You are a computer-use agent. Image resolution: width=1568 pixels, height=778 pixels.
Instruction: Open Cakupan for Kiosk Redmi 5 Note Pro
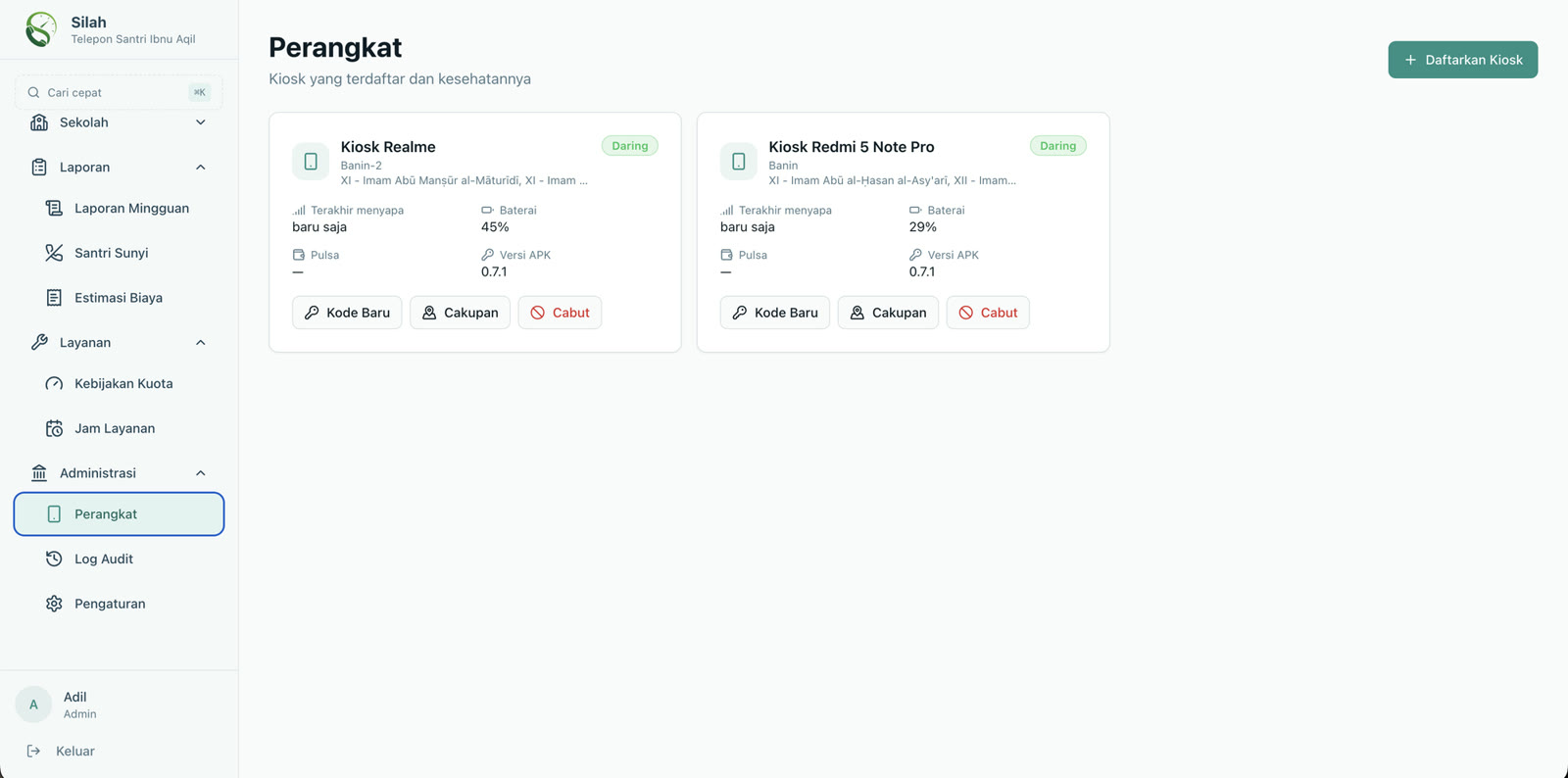click(888, 313)
